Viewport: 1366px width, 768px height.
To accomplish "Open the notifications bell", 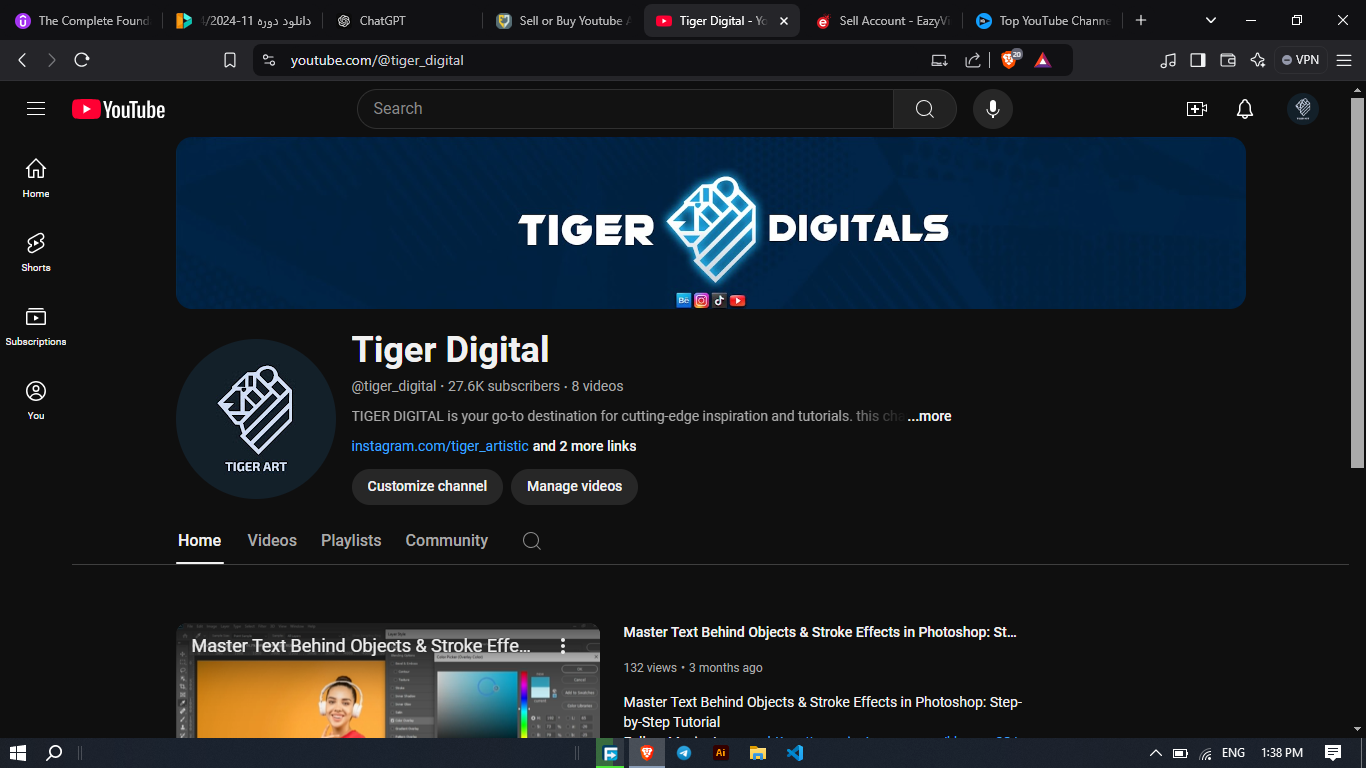I will 1245,109.
